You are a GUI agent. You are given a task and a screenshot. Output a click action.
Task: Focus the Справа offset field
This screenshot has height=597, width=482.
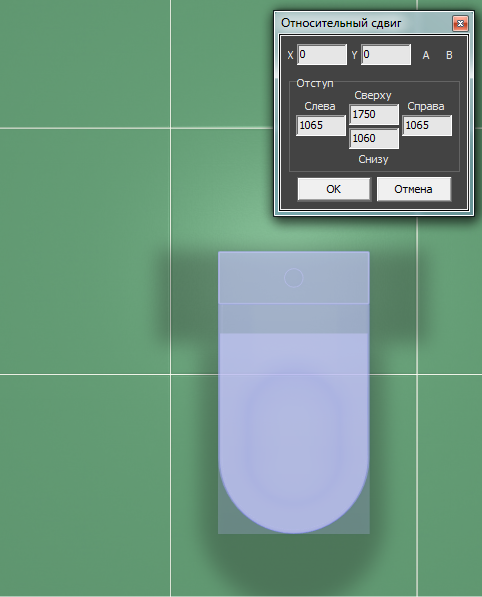(427, 125)
